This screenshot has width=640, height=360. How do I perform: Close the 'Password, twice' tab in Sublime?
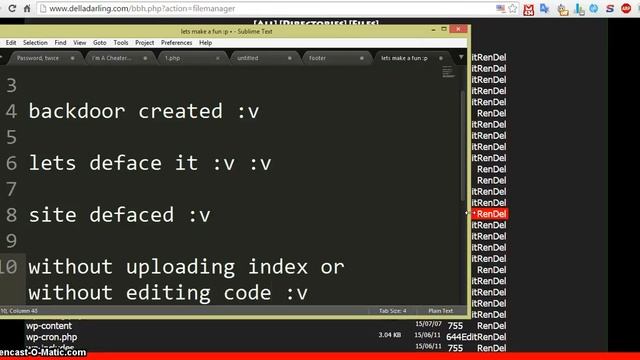coord(72,58)
